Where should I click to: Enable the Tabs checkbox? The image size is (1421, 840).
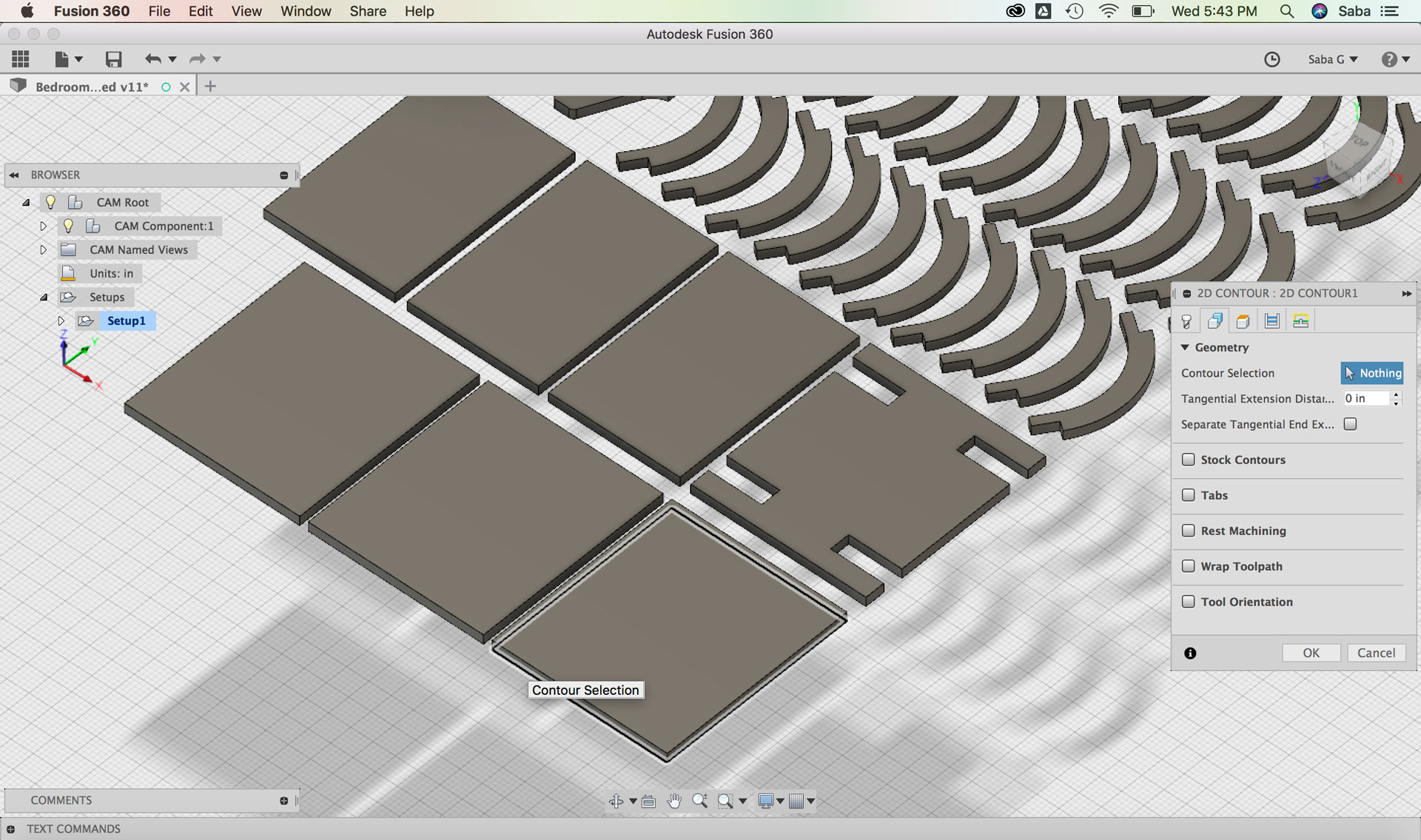1189,495
